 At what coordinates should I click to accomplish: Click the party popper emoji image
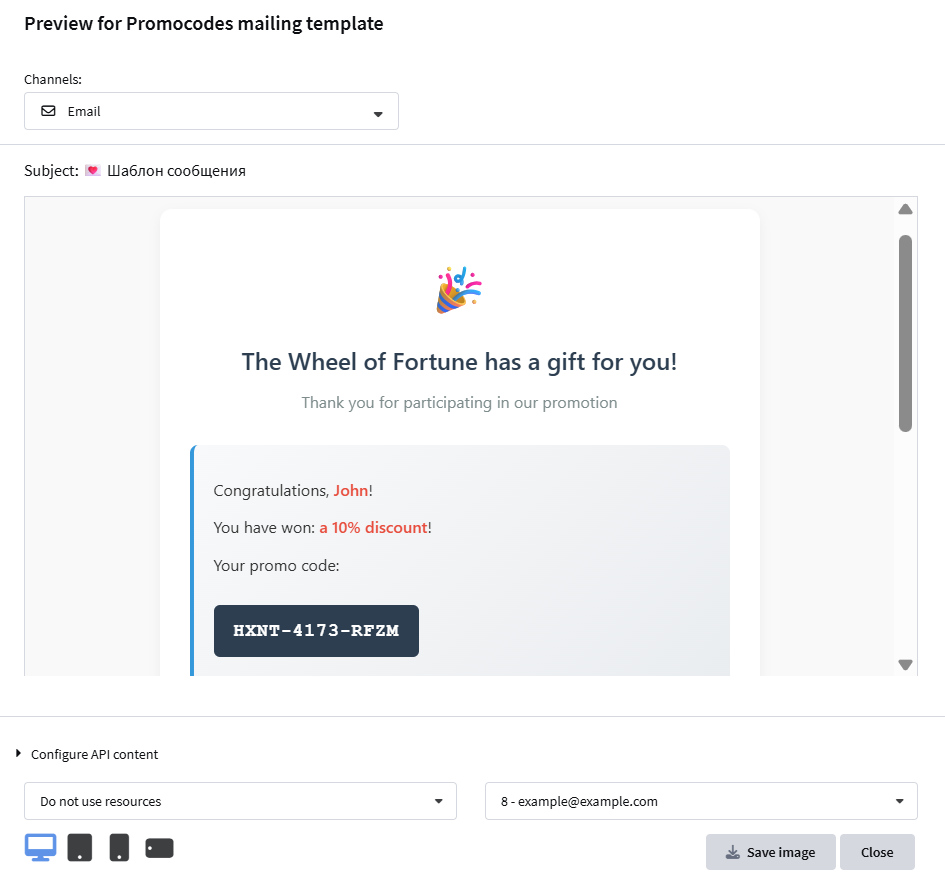point(459,290)
